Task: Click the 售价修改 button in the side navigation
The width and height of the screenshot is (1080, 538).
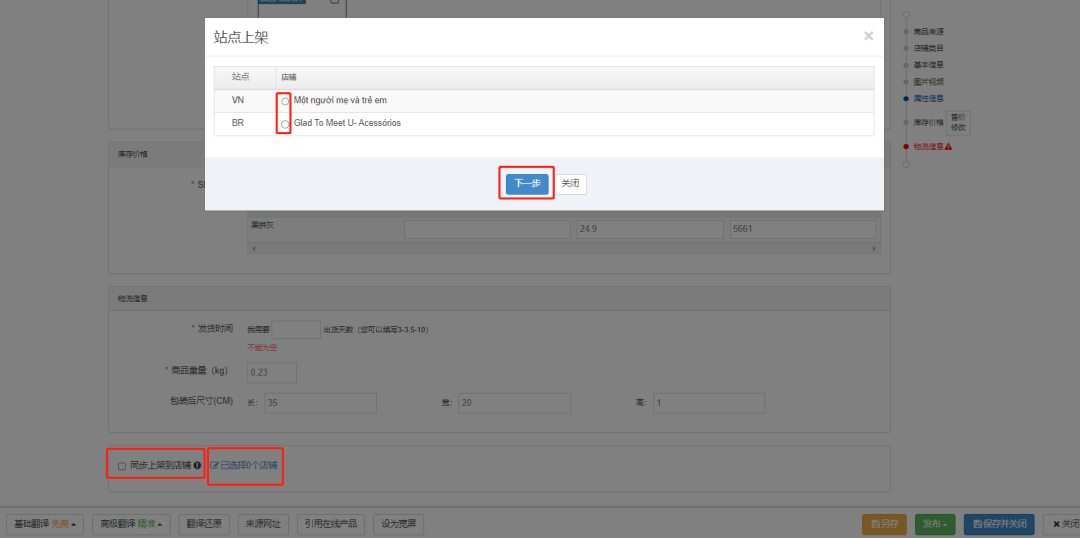Action: coord(958,123)
